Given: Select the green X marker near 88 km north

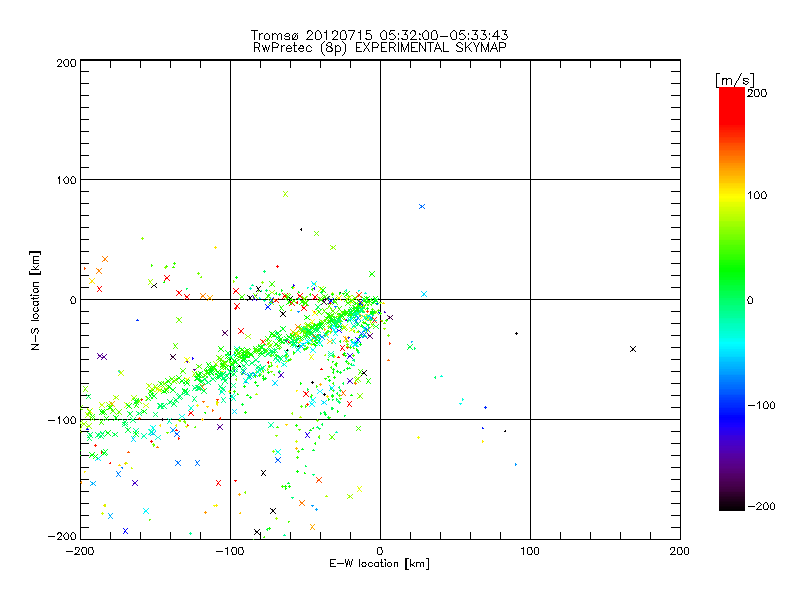Looking at the screenshot, I should (286, 194).
